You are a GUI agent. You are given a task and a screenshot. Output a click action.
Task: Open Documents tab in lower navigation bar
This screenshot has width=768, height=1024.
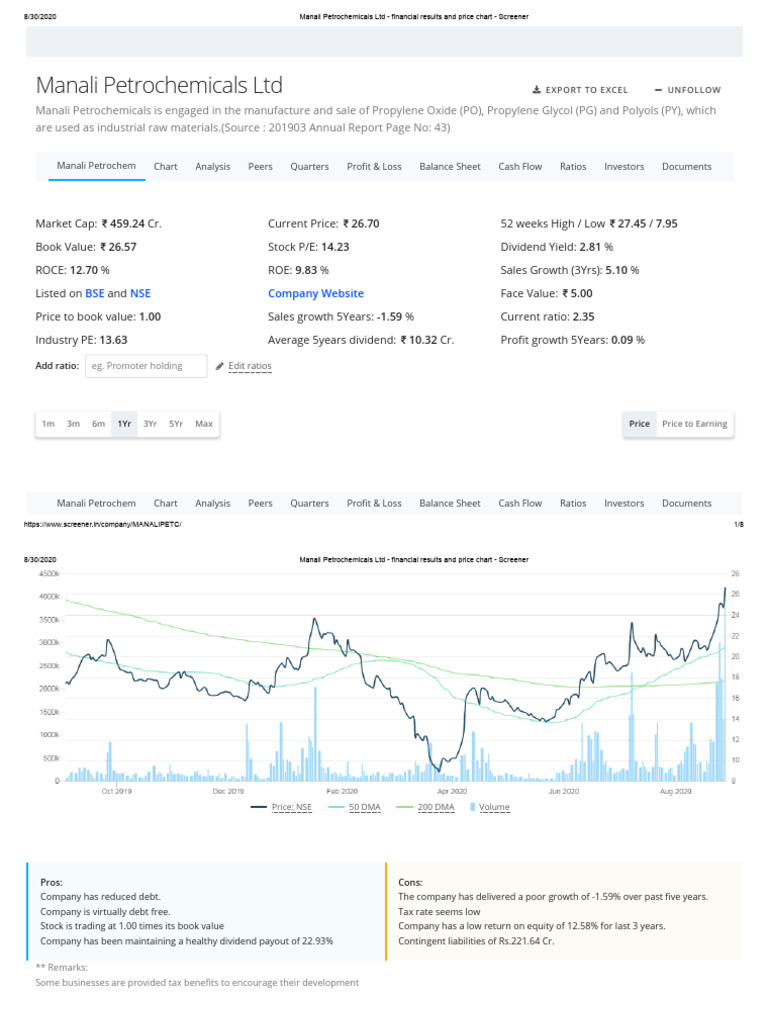coord(686,503)
